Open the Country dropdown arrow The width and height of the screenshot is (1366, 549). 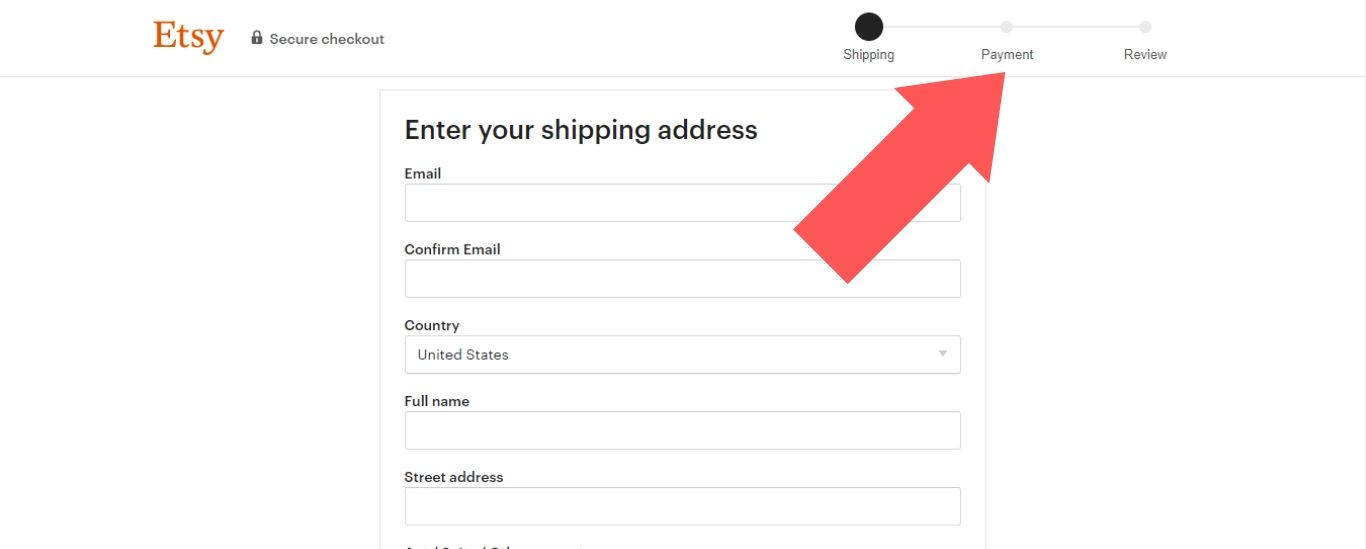point(942,354)
